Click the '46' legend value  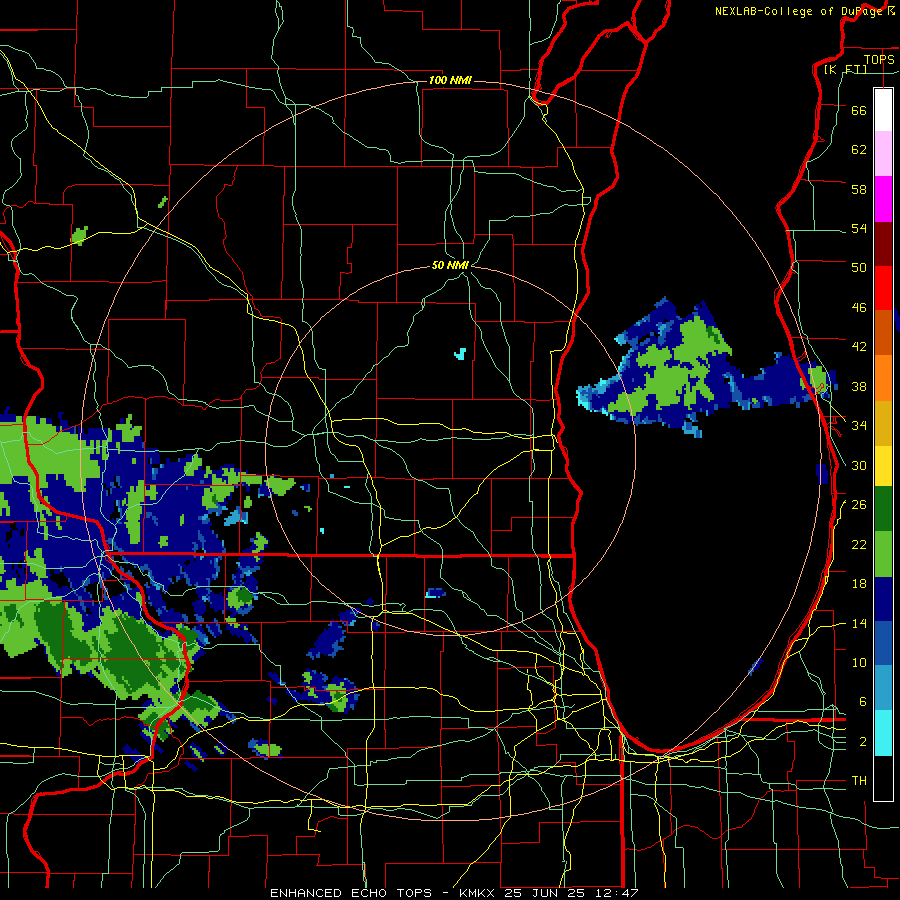[859, 308]
